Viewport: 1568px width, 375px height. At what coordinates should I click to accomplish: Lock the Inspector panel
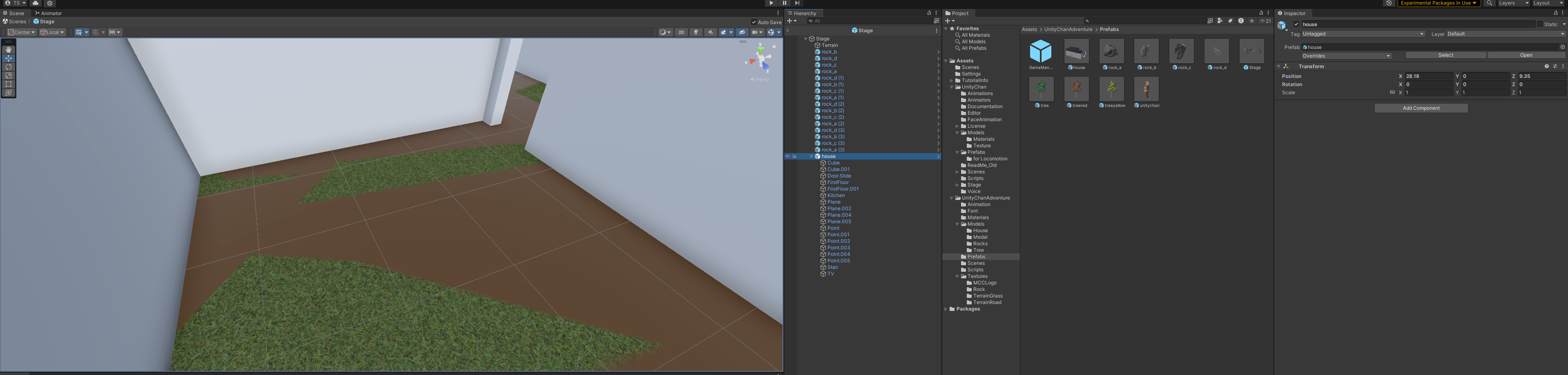pyautogui.click(x=1555, y=13)
